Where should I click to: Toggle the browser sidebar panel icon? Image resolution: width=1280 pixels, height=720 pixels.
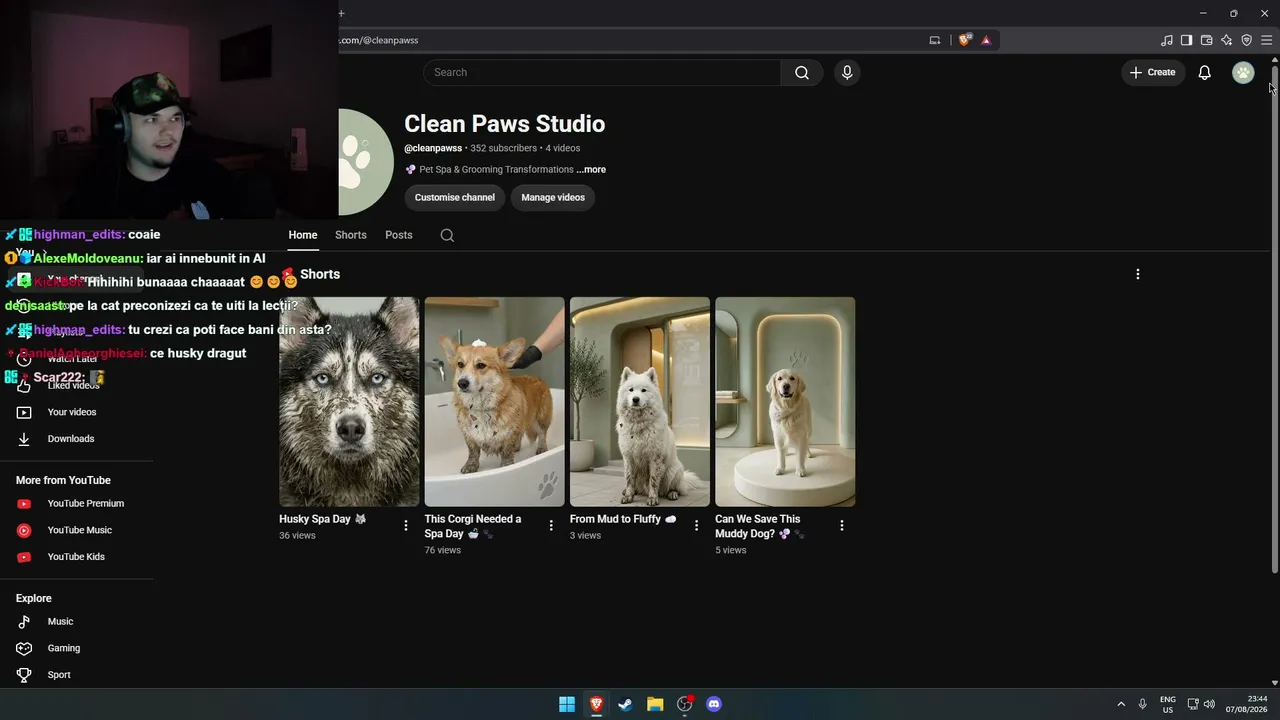tap(1187, 40)
